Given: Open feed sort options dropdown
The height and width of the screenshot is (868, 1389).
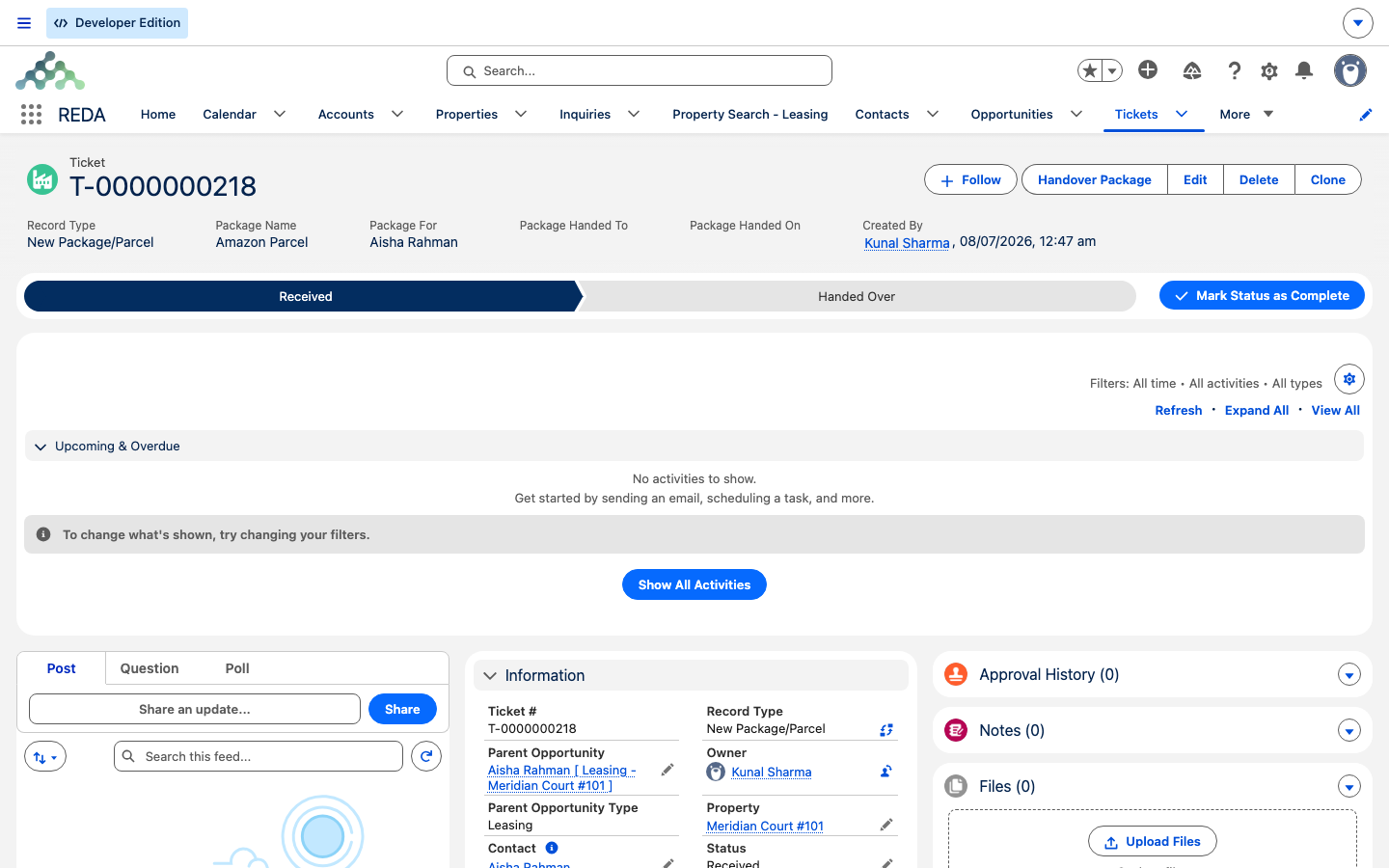Looking at the screenshot, I should tap(45, 757).
